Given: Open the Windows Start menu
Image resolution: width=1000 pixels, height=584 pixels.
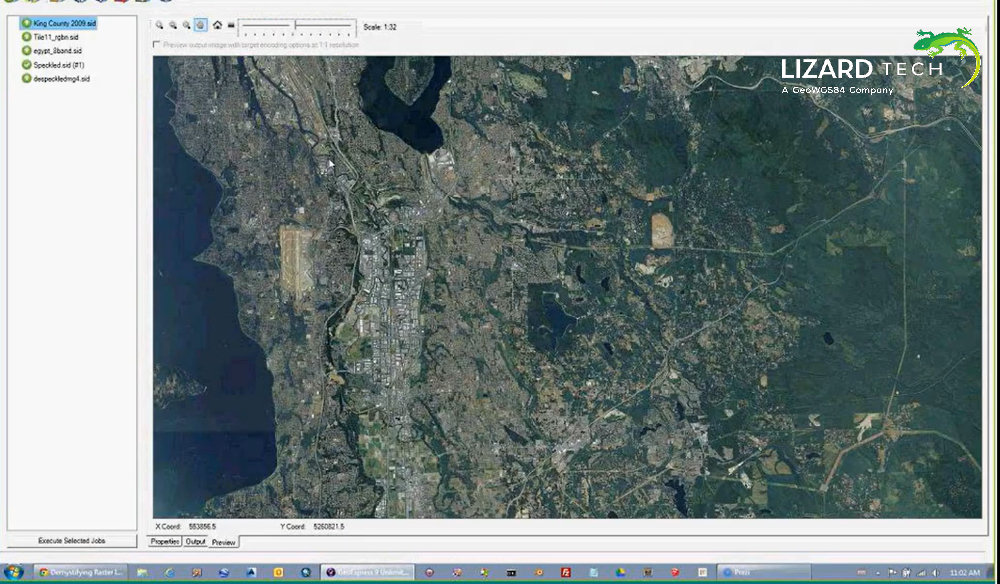Looking at the screenshot, I should coord(13,572).
